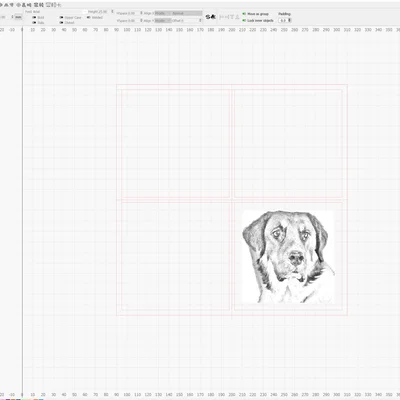Adjust the VSpace spinner arrows
This screenshot has width=400, height=400.
141,21
